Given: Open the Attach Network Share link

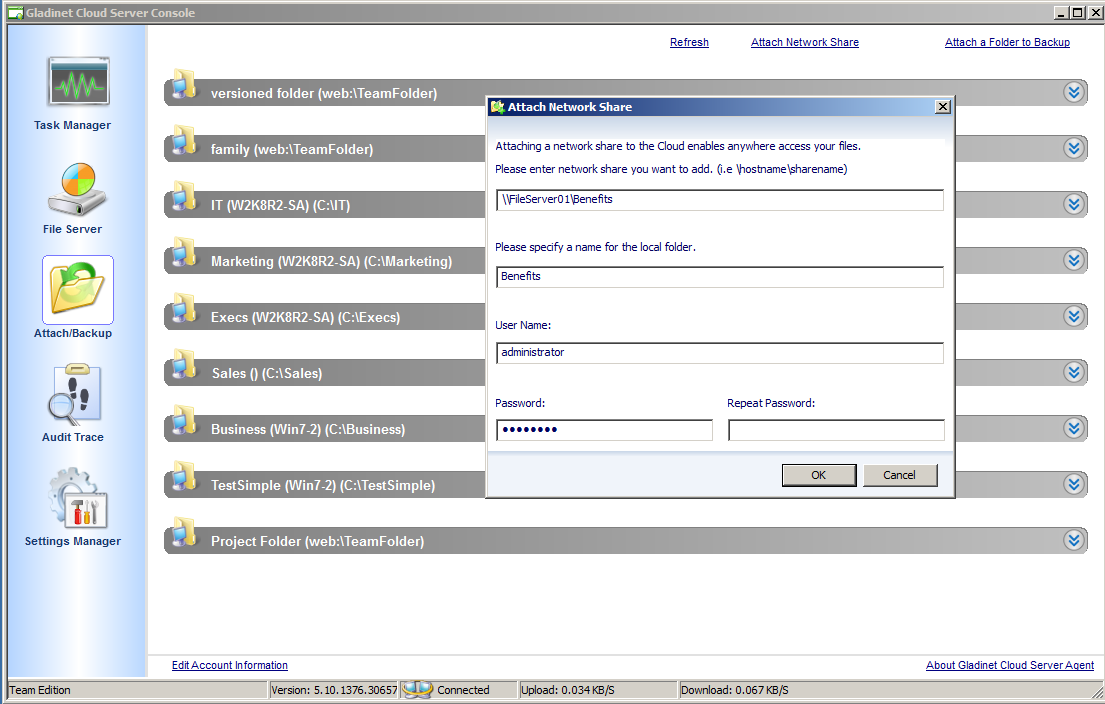Looking at the screenshot, I should 805,42.
